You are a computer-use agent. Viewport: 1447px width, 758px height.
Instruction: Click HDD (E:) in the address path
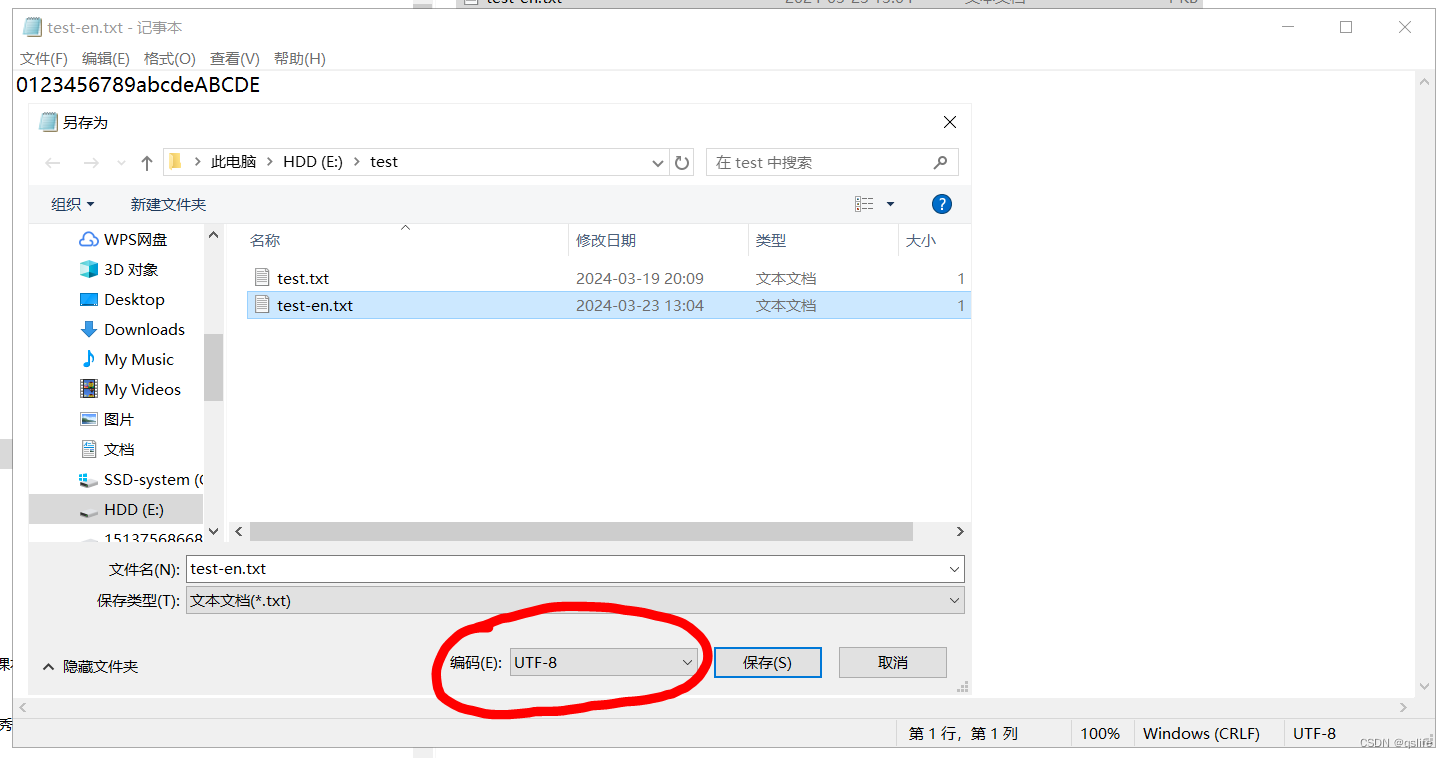point(313,162)
